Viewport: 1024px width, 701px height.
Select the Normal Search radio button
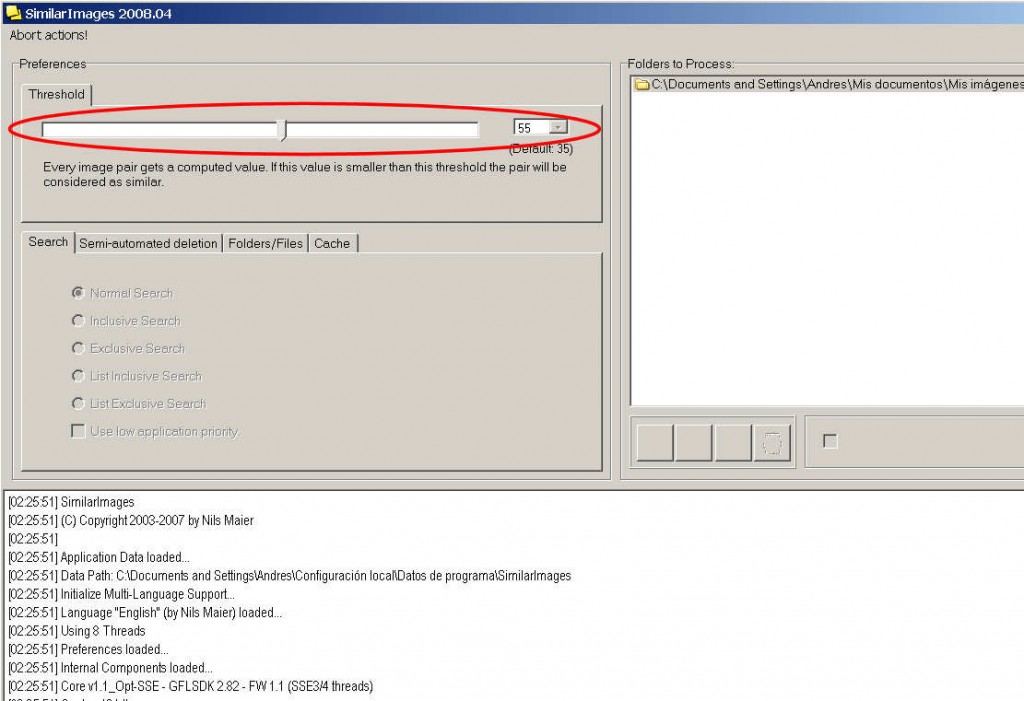coord(78,293)
